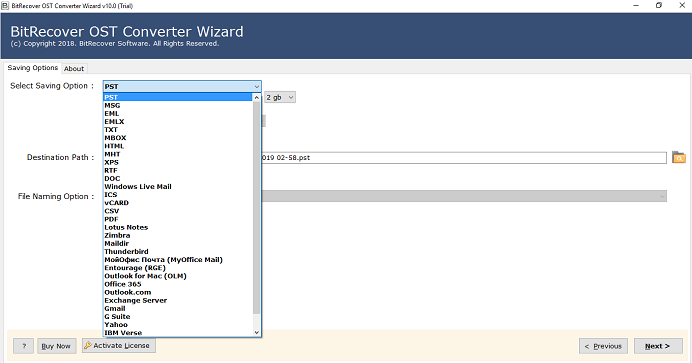Click the list scrollbar up arrow

tap(256, 97)
